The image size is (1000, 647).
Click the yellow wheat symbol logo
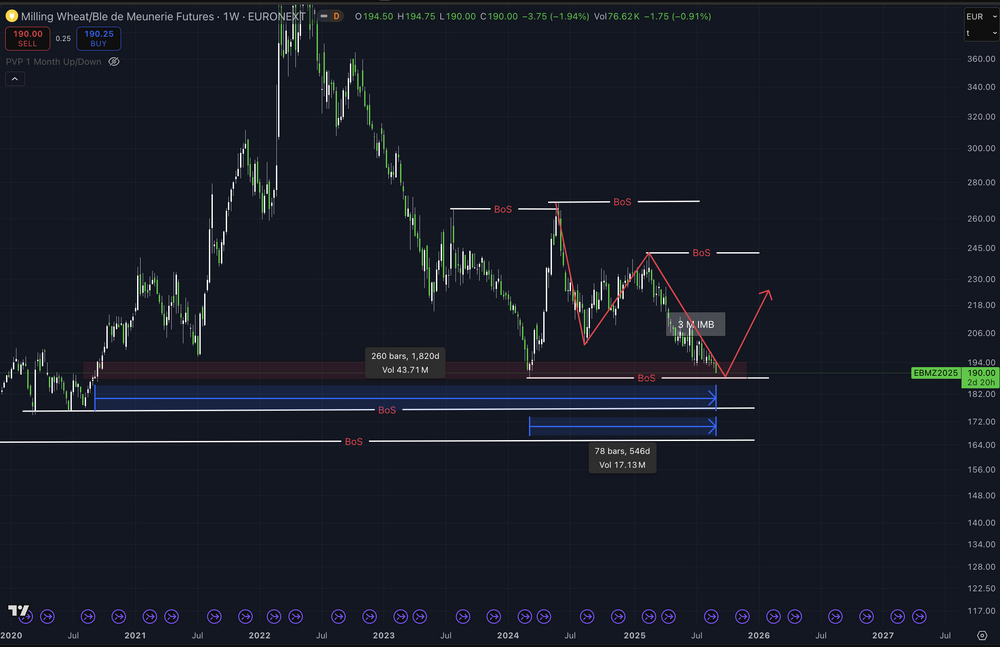11,16
